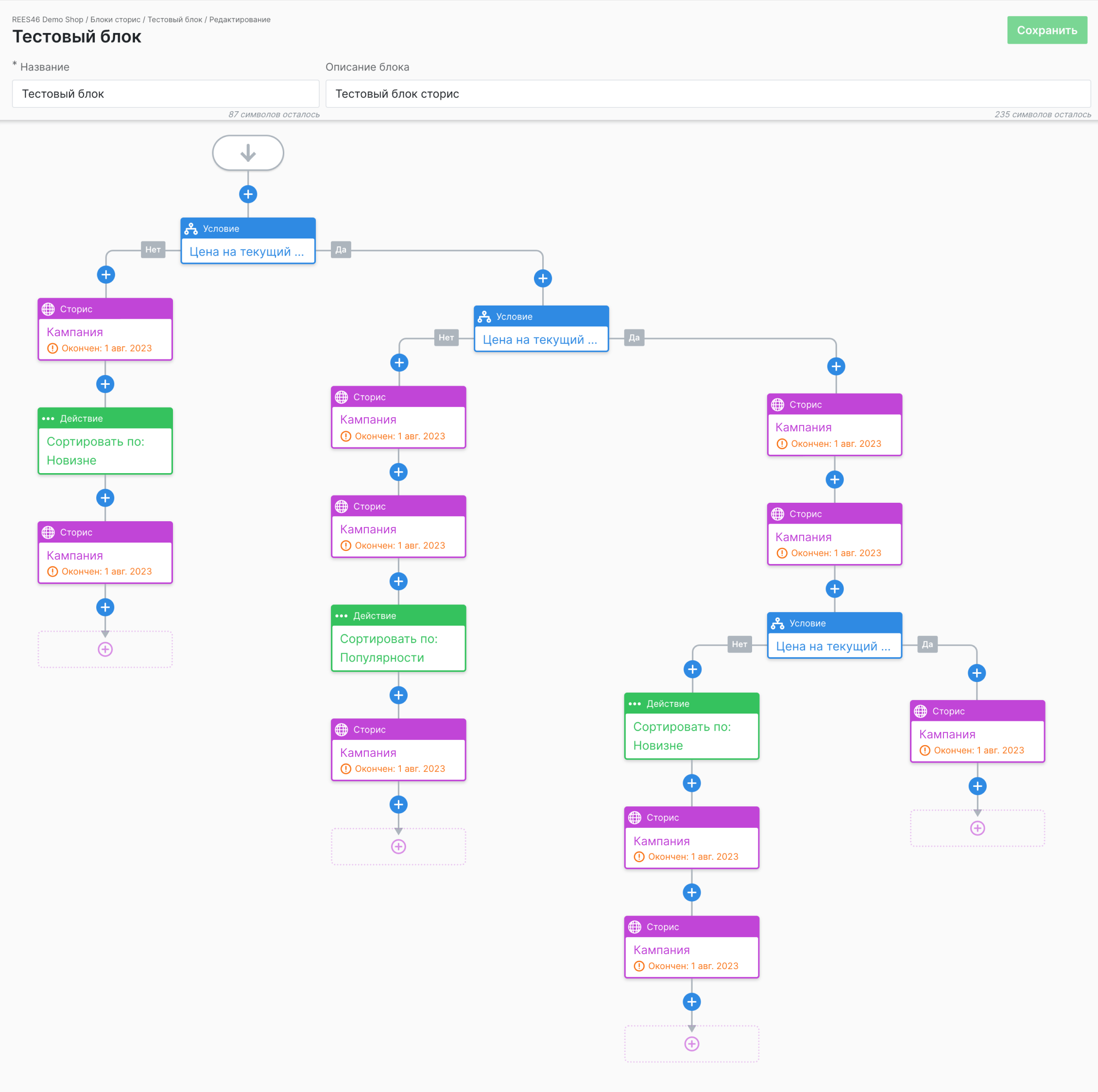Click the dashed placeholder plus under Популярности branch
This screenshot has width=1098, height=1092.
[x=398, y=847]
